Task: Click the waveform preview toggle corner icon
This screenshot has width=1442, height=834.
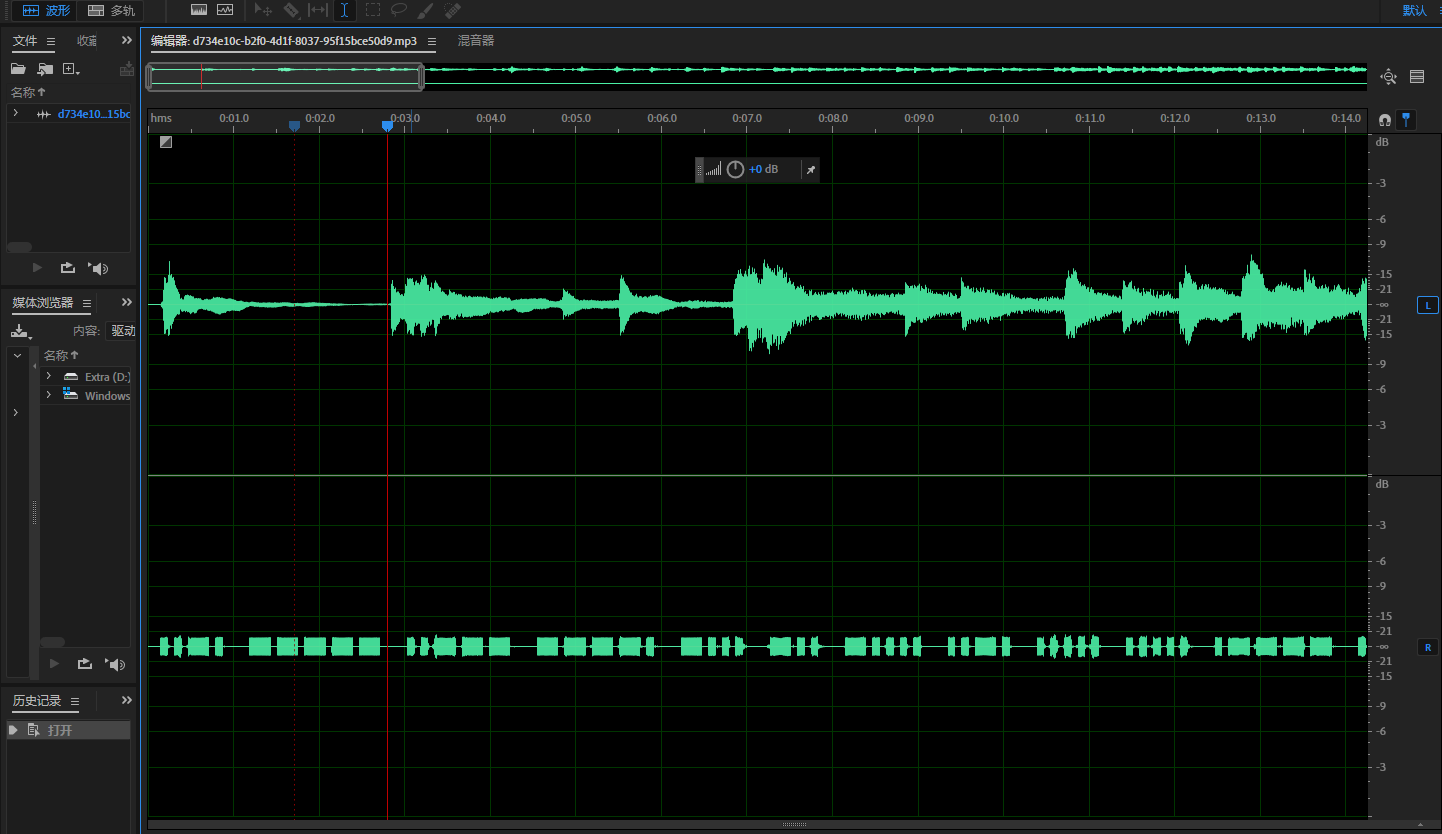Action: click(166, 142)
